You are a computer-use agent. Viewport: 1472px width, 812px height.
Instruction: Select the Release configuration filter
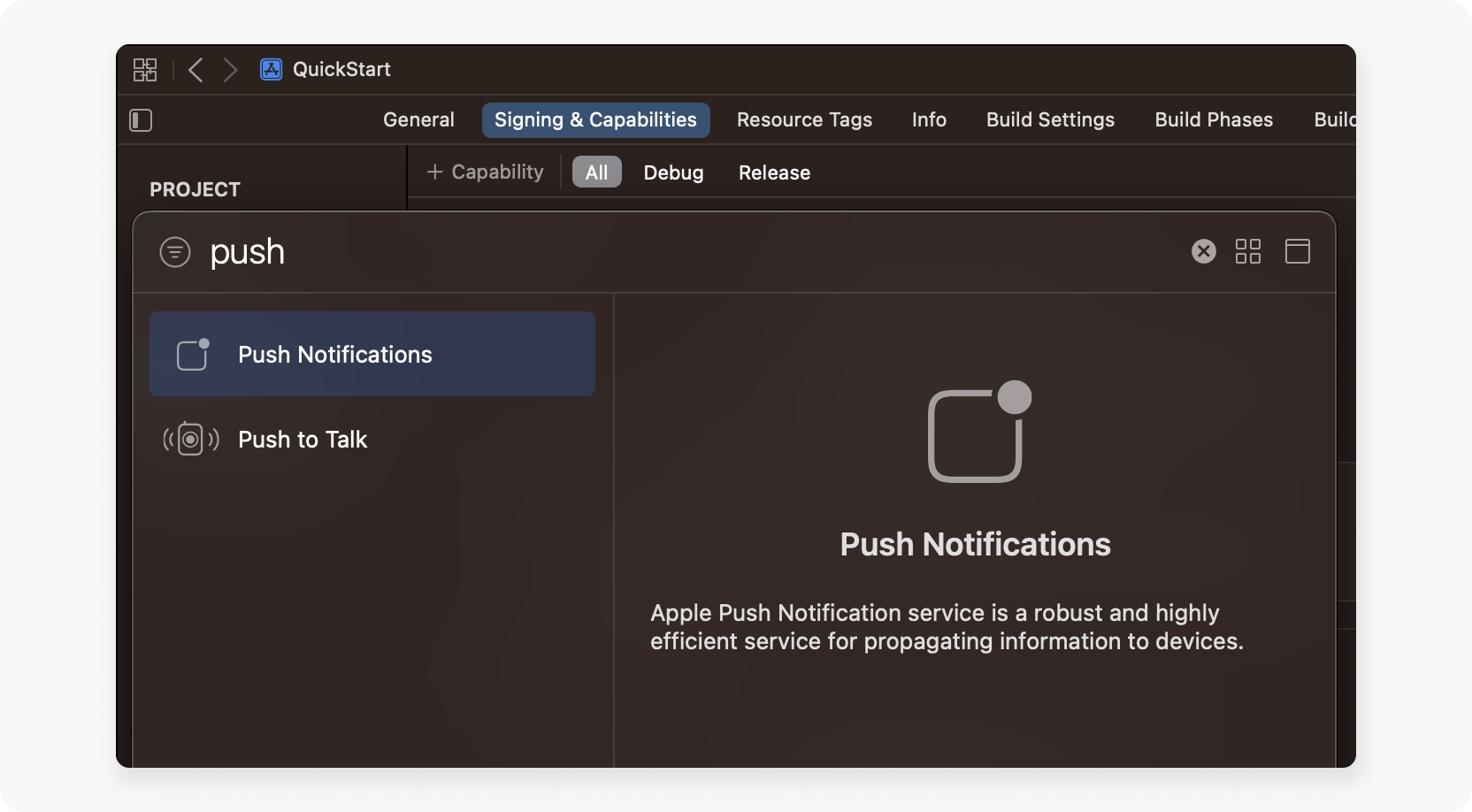(774, 172)
